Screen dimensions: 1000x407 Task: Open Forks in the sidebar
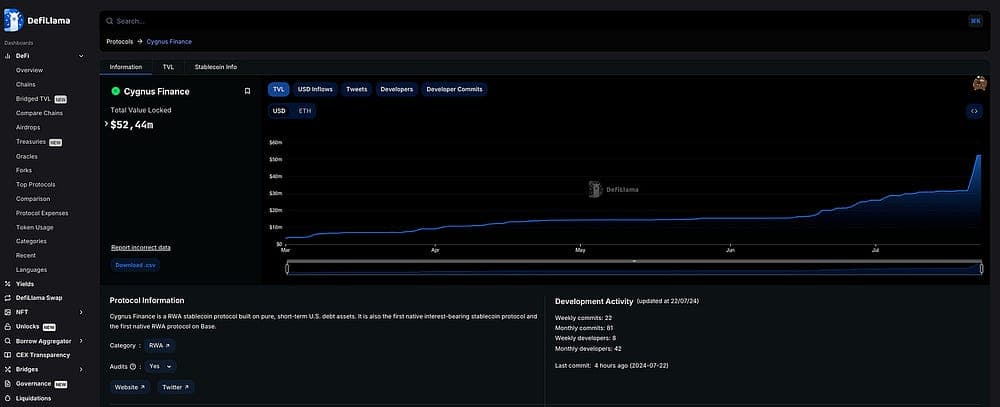click(x=24, y=170)
